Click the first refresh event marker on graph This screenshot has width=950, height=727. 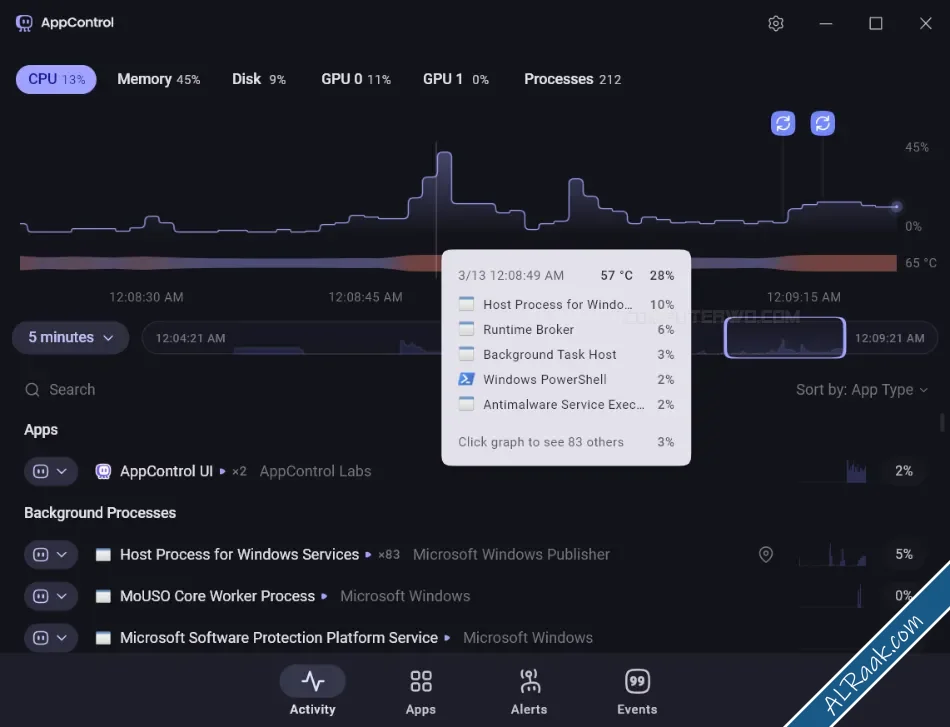[783, 124]
